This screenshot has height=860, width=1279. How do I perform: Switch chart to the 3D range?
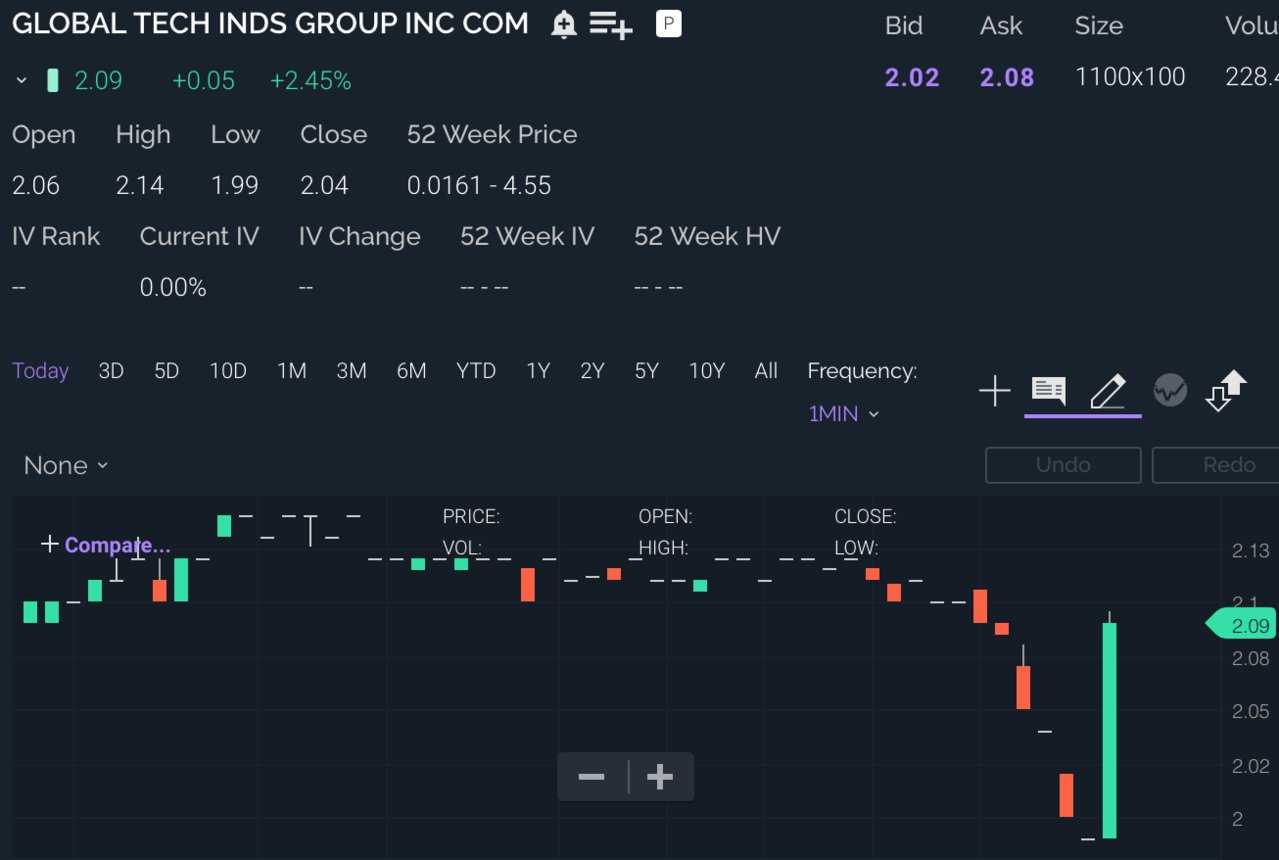[x=111, y=371]
